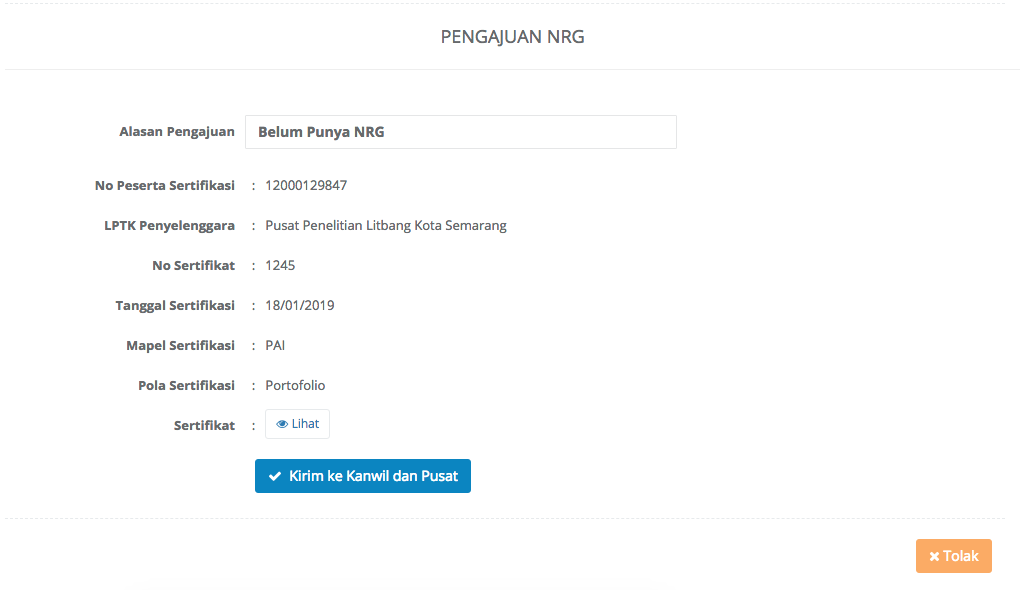Click the LPTK Penyelenggara text 'Pusat Penelitian Litbang'
Viewport: 1025px width, 590px height.
(x=385, y=225)
